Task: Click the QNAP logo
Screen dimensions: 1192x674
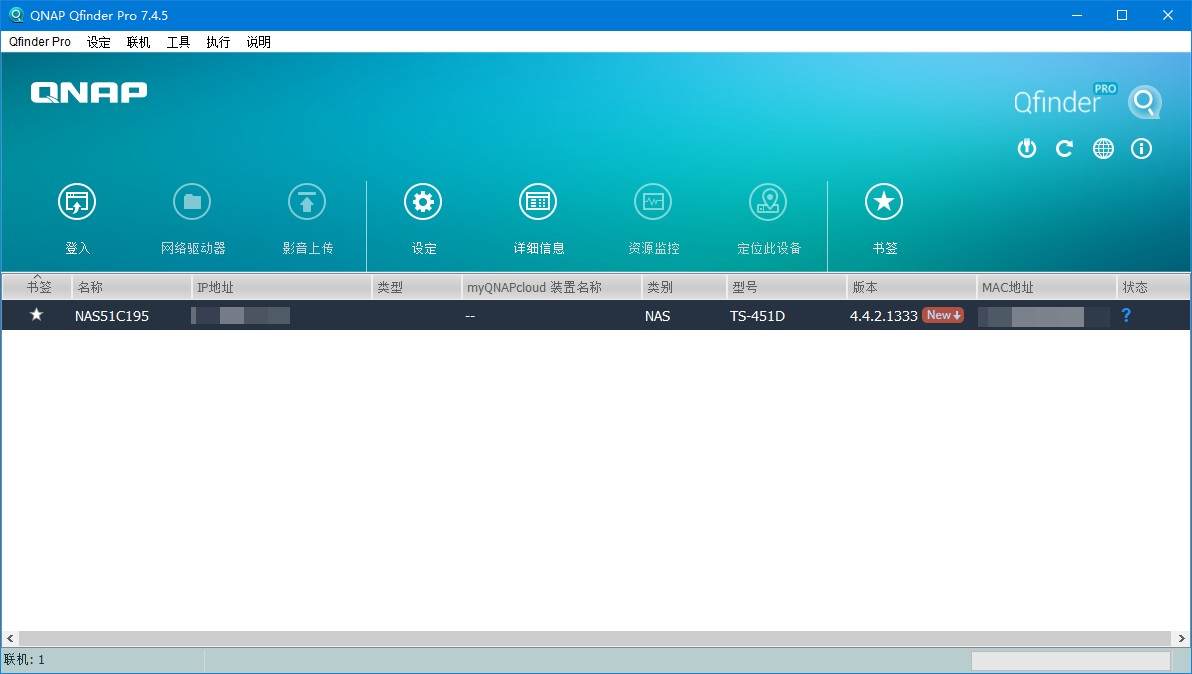Action: point(89,93)
